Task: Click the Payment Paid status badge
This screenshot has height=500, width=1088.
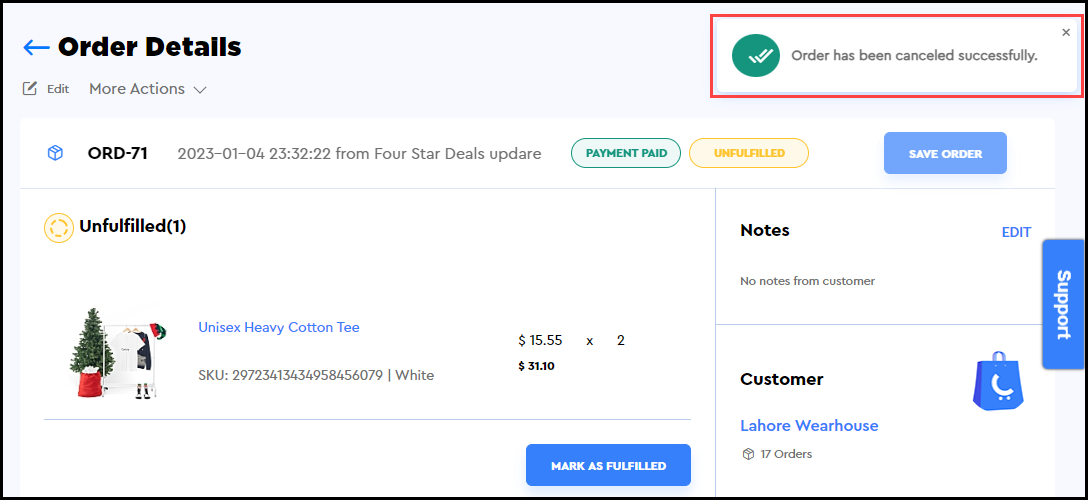Action: point(626,153)
